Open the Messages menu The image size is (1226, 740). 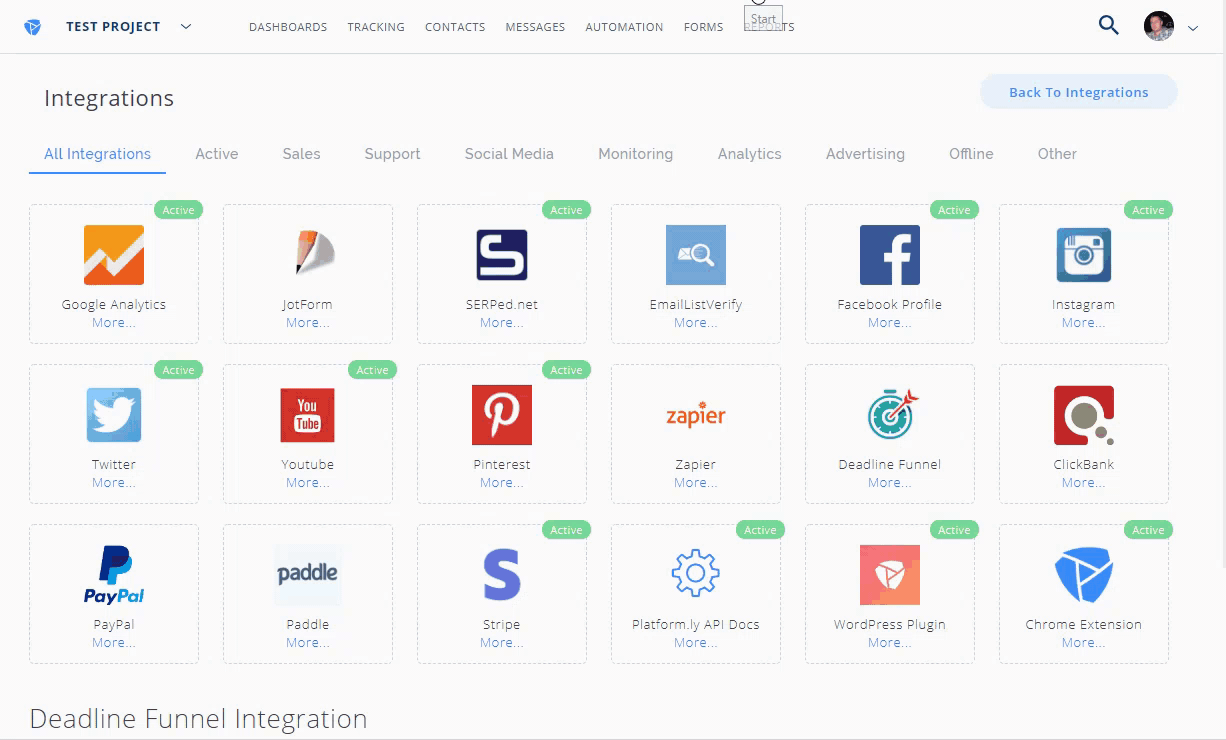pos(535,27)
